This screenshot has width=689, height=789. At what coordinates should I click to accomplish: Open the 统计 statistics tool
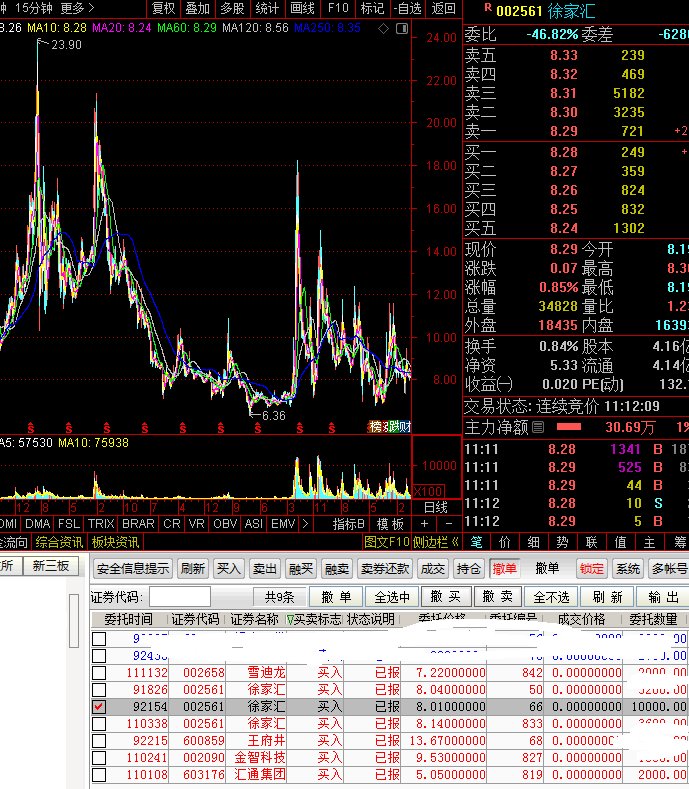(x=267, y=8)
